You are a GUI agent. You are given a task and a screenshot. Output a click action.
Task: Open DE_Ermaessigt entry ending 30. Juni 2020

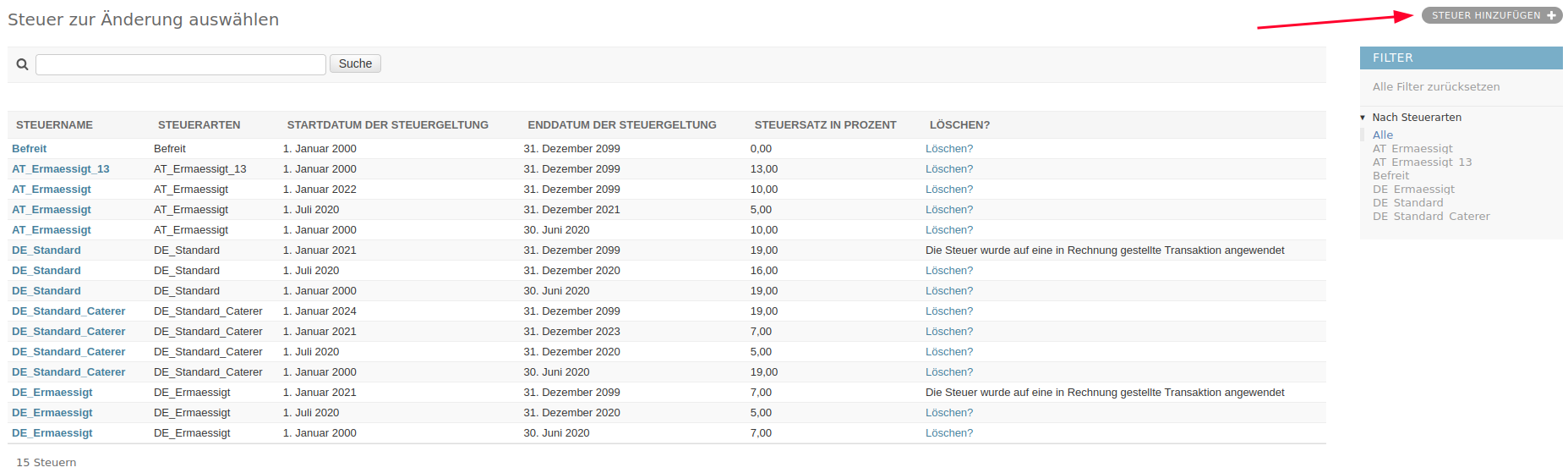tap(52, 433)
